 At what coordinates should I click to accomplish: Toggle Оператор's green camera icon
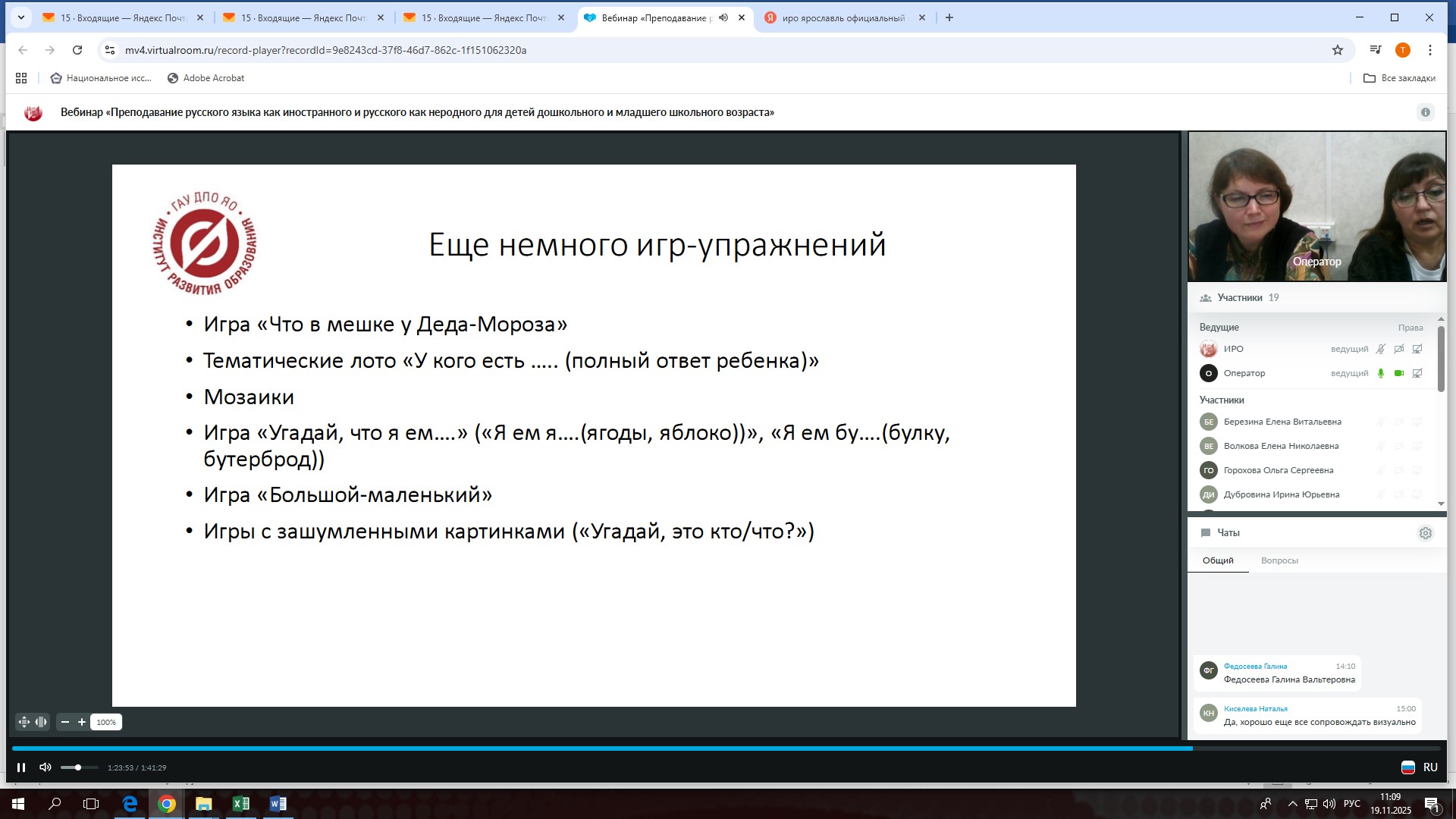tap(1398, 373)
